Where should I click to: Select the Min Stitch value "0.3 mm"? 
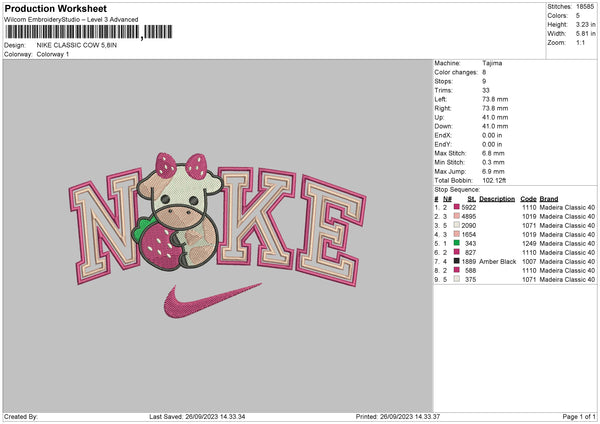point(493,162)
